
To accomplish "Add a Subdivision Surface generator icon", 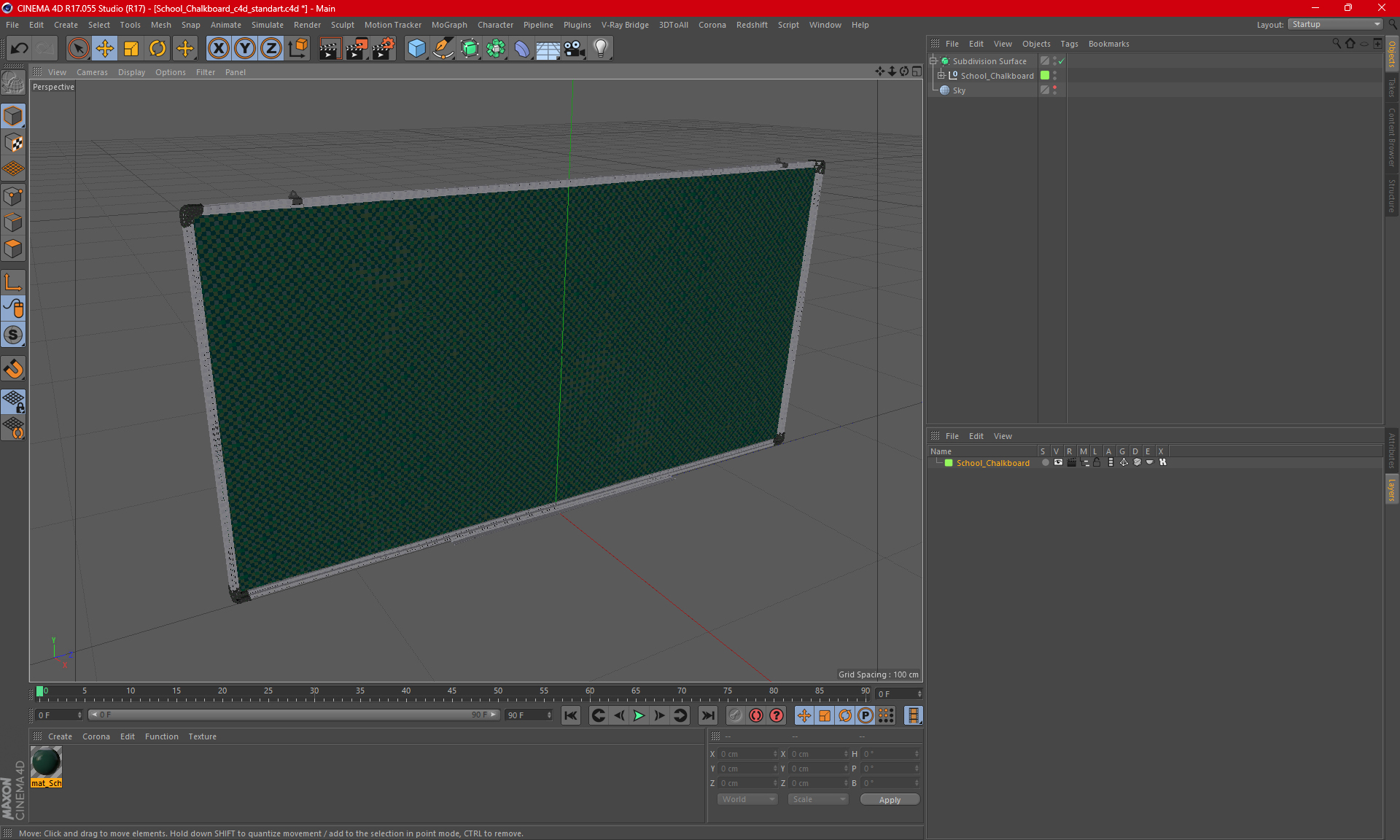I will coord(470,48).
